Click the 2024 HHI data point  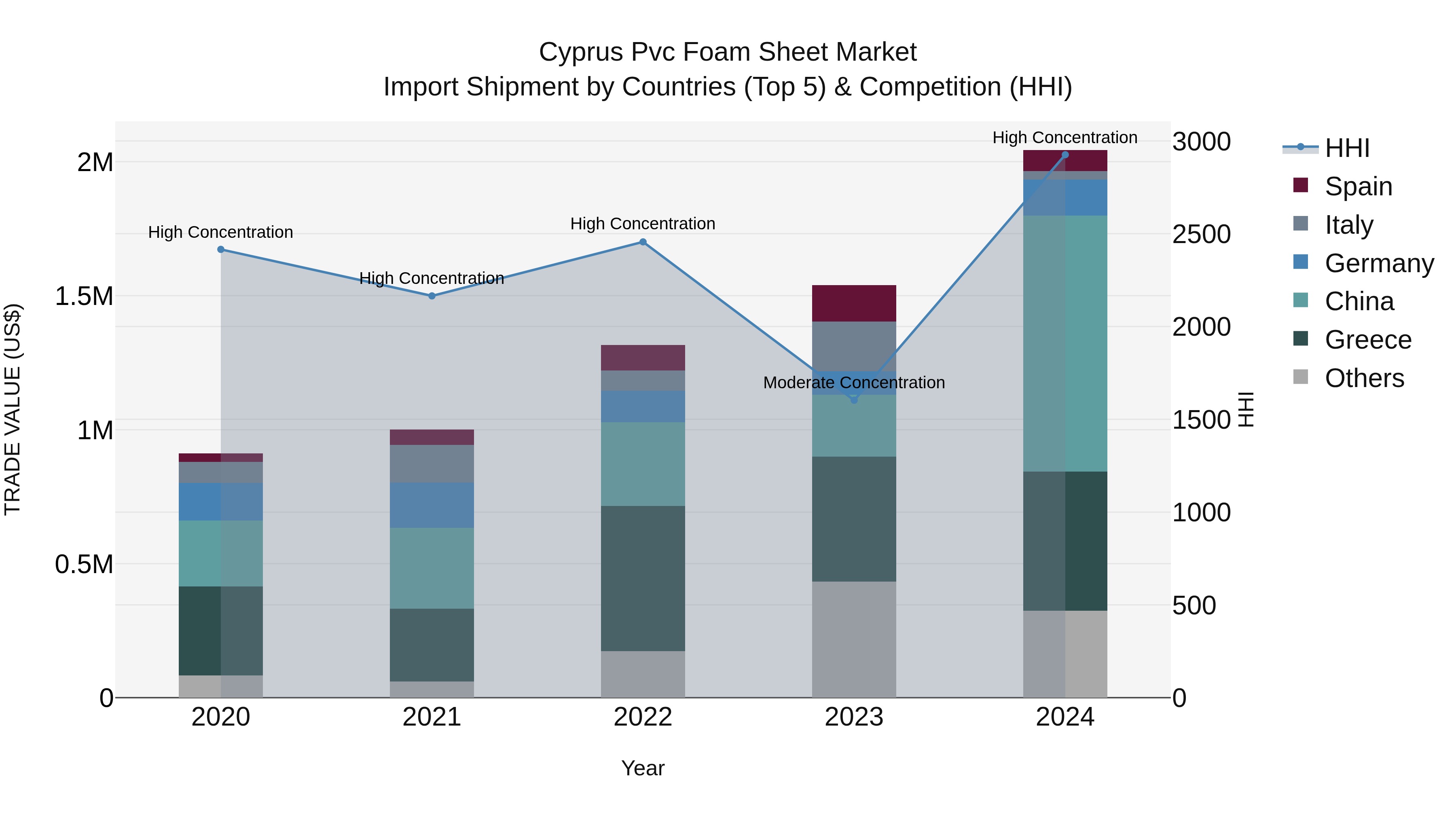click(1065, 154)
